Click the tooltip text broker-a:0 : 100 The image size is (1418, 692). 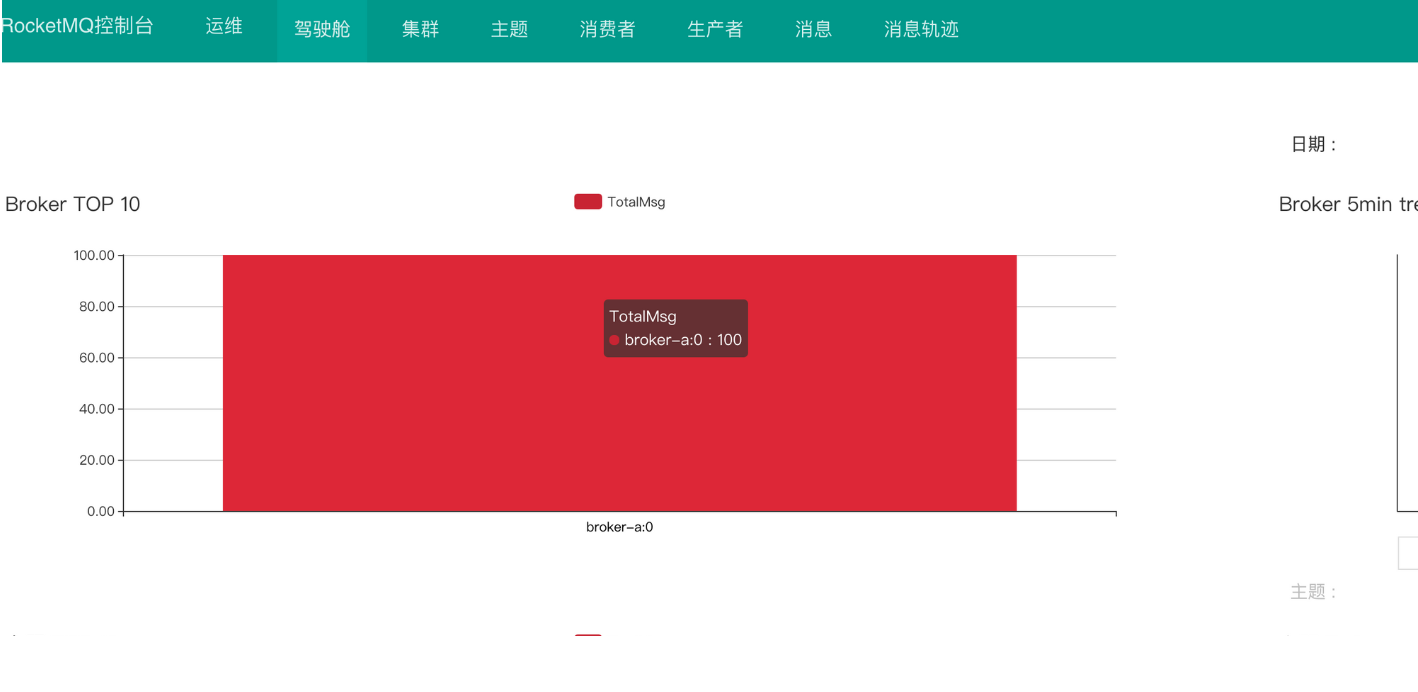point(683,340)
